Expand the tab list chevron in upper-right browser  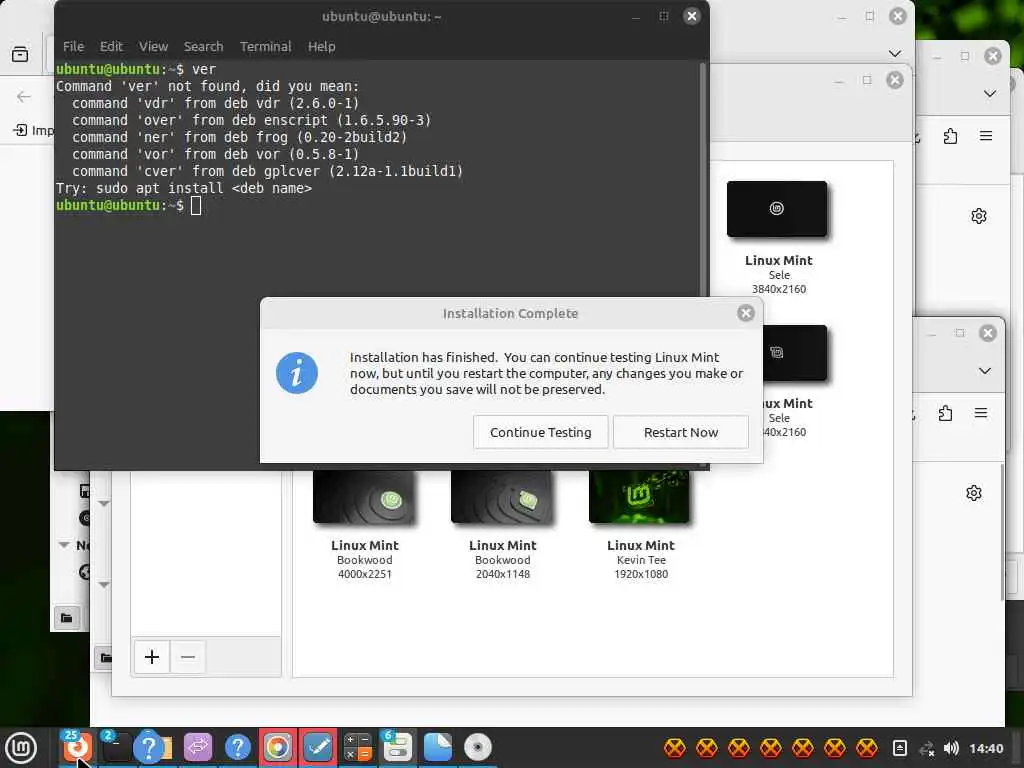[990, 94]
